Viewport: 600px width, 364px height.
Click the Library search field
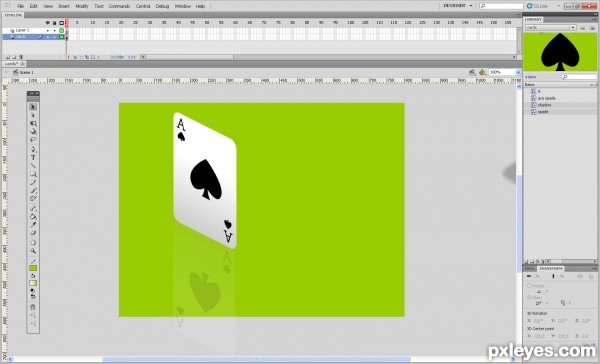579,77
